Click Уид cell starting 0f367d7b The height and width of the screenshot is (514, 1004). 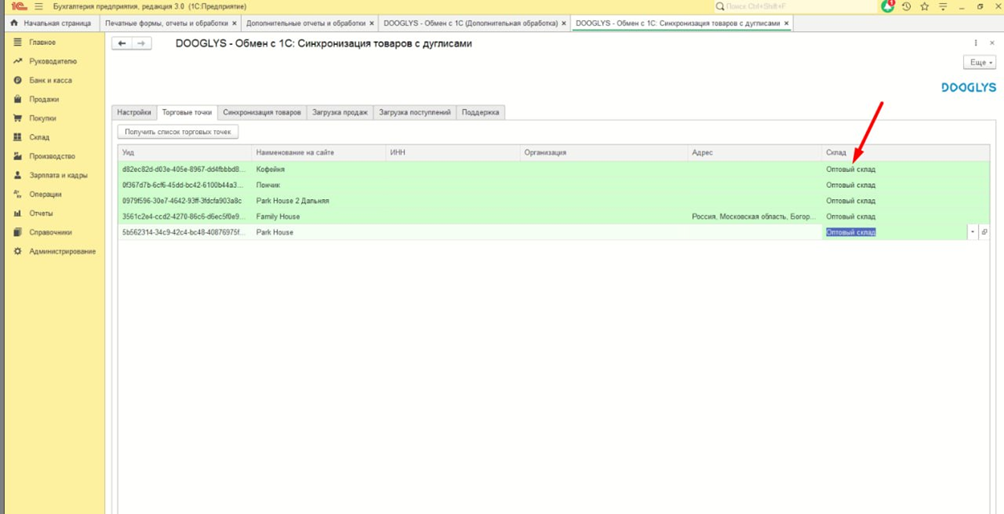pos(184,185)
